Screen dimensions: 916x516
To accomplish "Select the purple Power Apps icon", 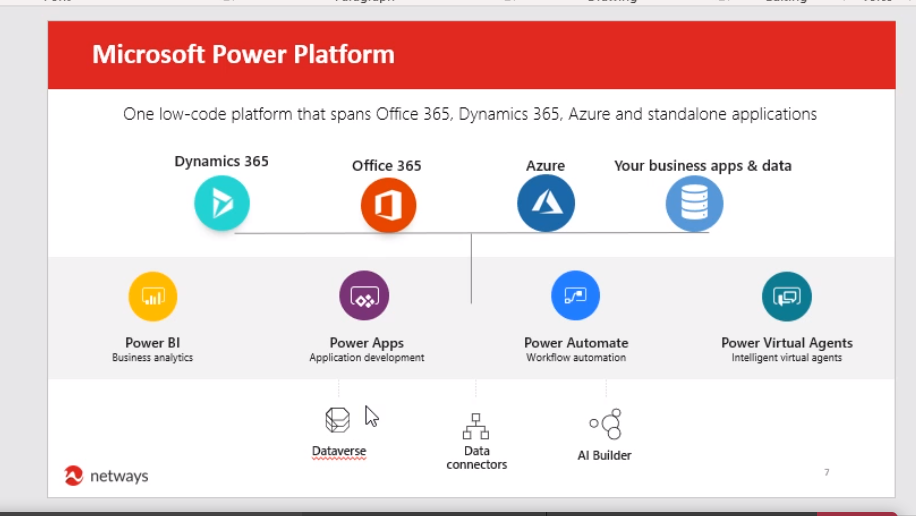I will (364, 296).
